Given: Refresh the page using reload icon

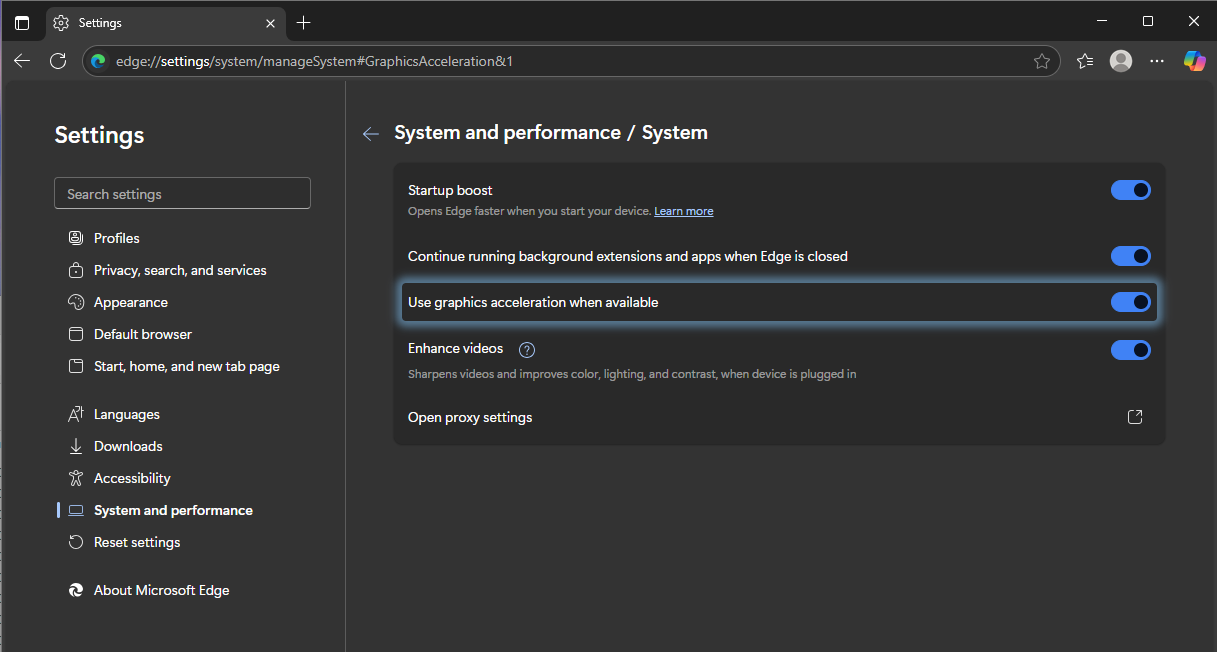Looking at the screenshot, I should (x=58, y=61).
